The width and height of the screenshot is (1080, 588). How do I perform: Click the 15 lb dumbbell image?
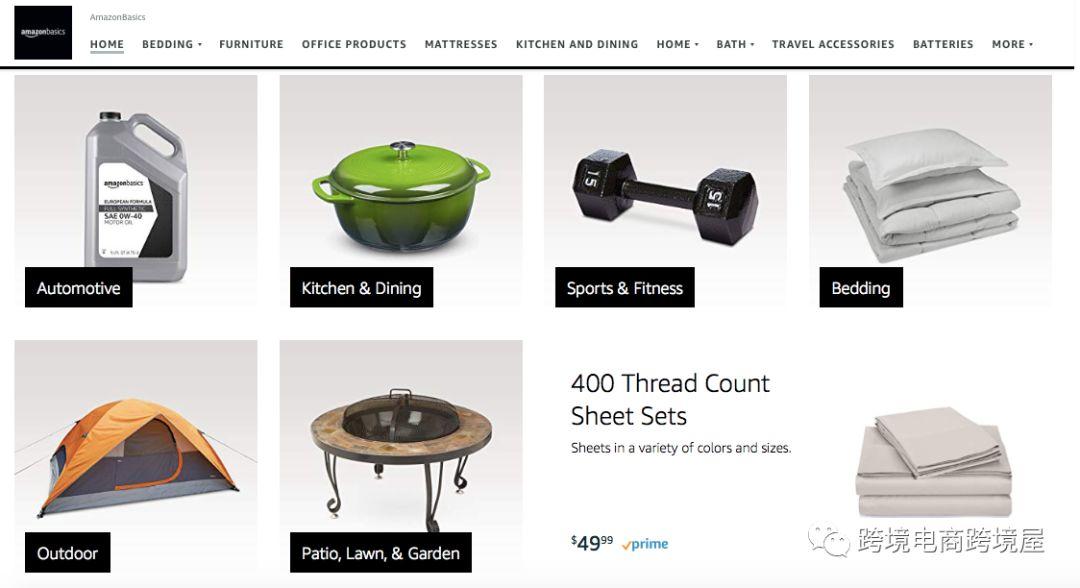(x=665, y=196)
